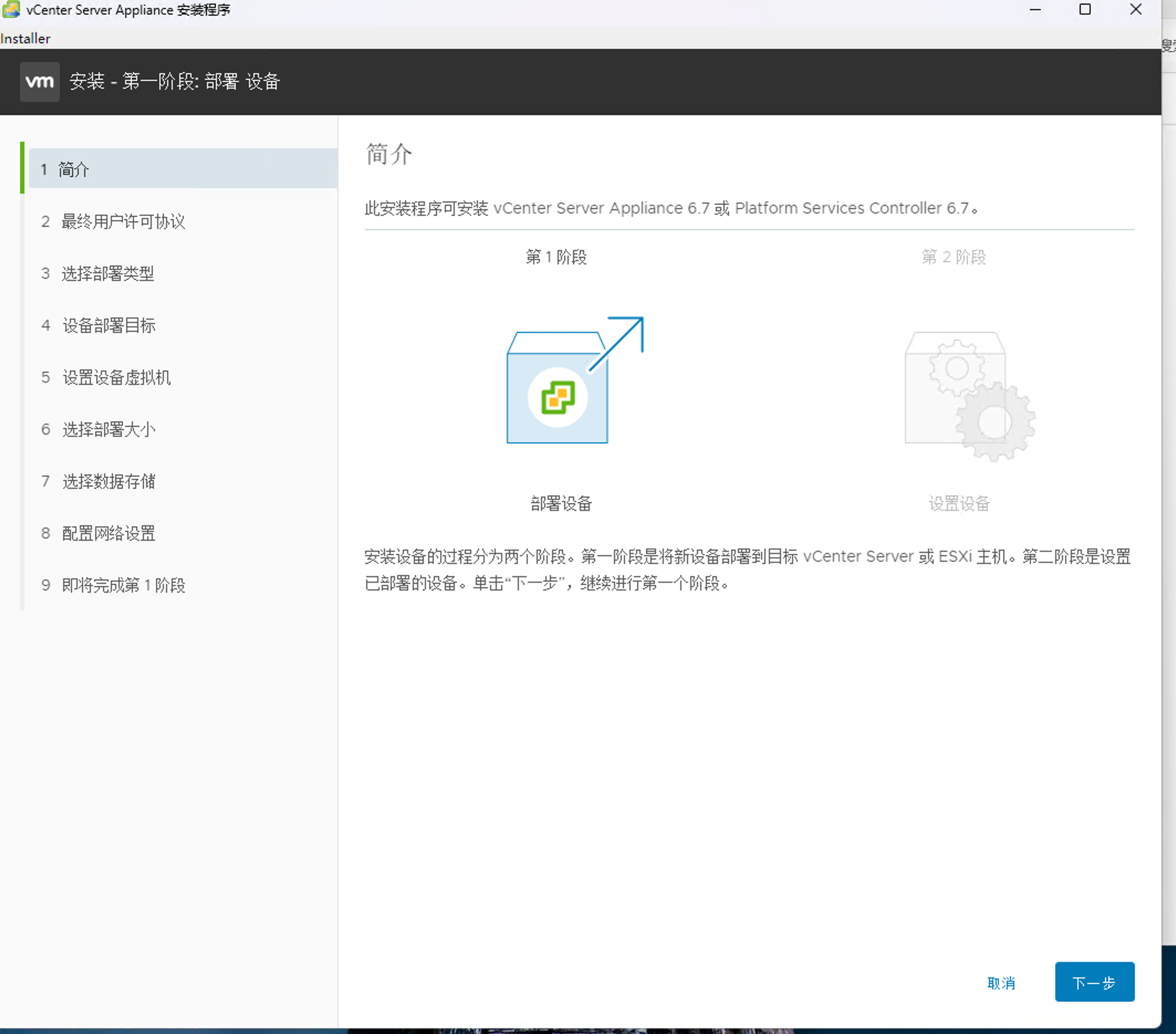Click the vCenter installer app icon in title bar
This screenshot has height=1034, width=1176.
[11, 9]
